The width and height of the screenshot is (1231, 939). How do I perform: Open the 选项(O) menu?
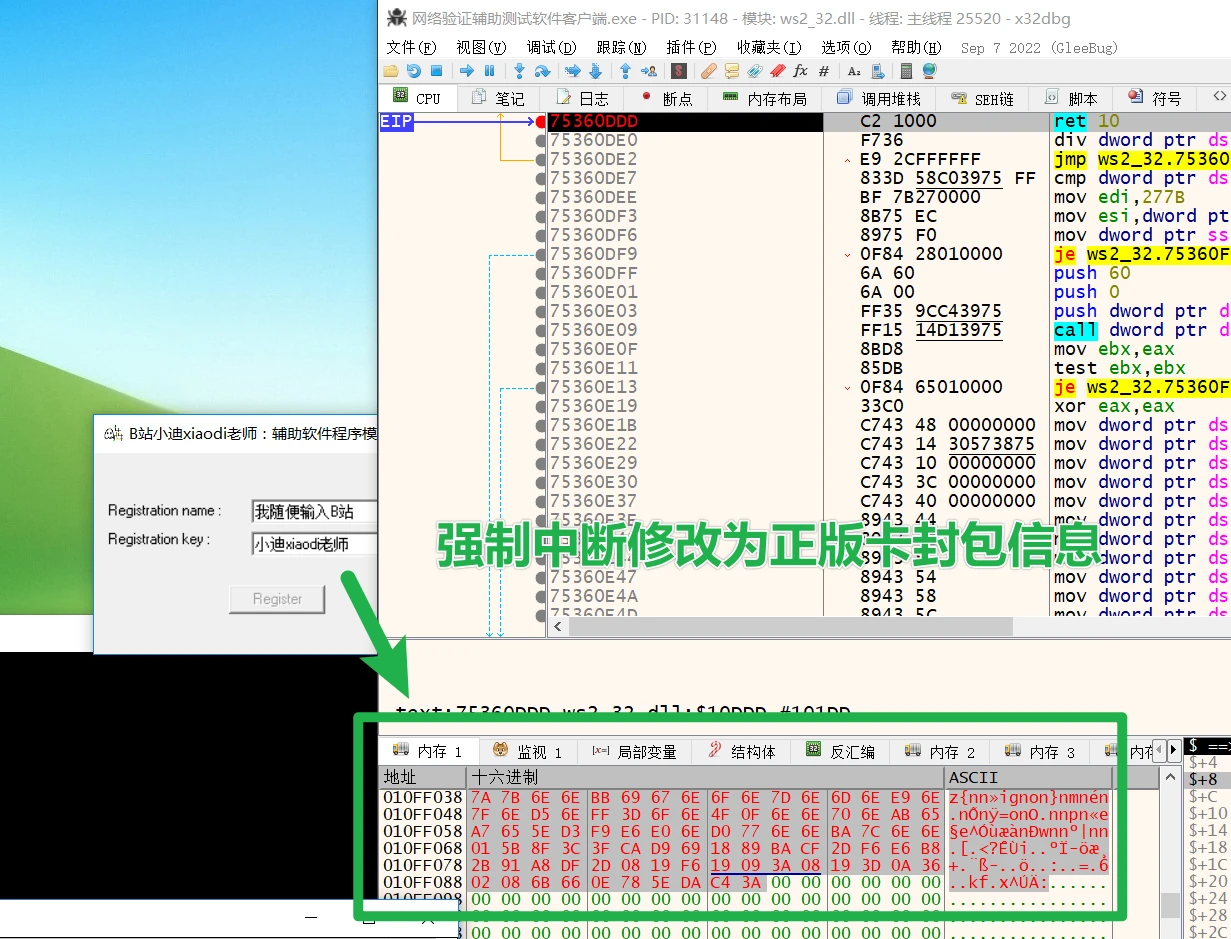pyautogui.click(x=846, y=47)
